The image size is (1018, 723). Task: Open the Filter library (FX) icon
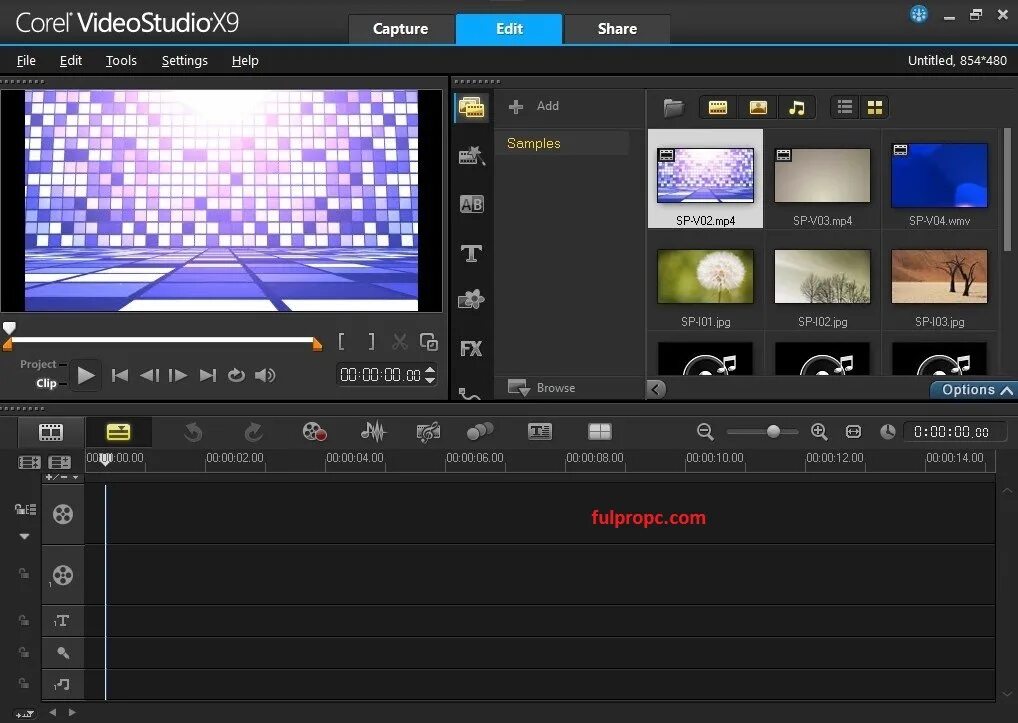click(471, 349)
